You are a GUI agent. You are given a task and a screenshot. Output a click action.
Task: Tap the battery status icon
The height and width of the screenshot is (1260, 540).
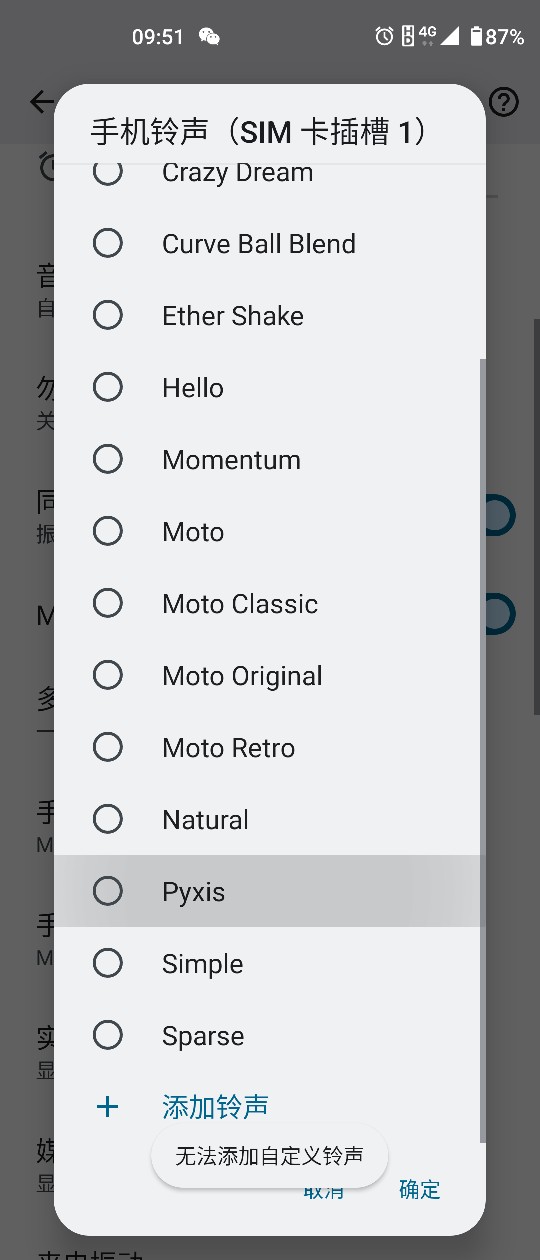pyautogui.click(x=476, y=37)
